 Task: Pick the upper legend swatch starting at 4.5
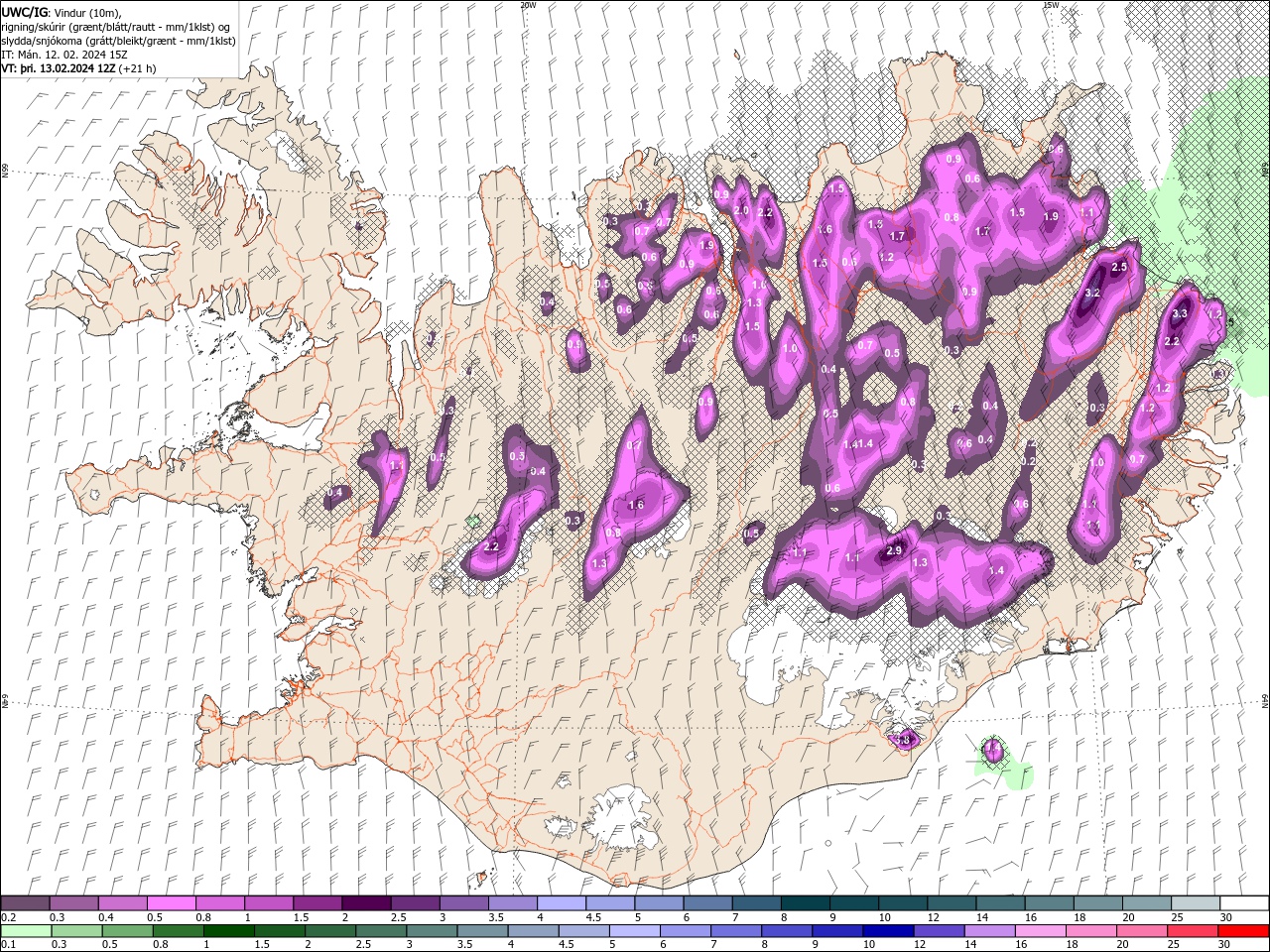[x=610, y=903]
